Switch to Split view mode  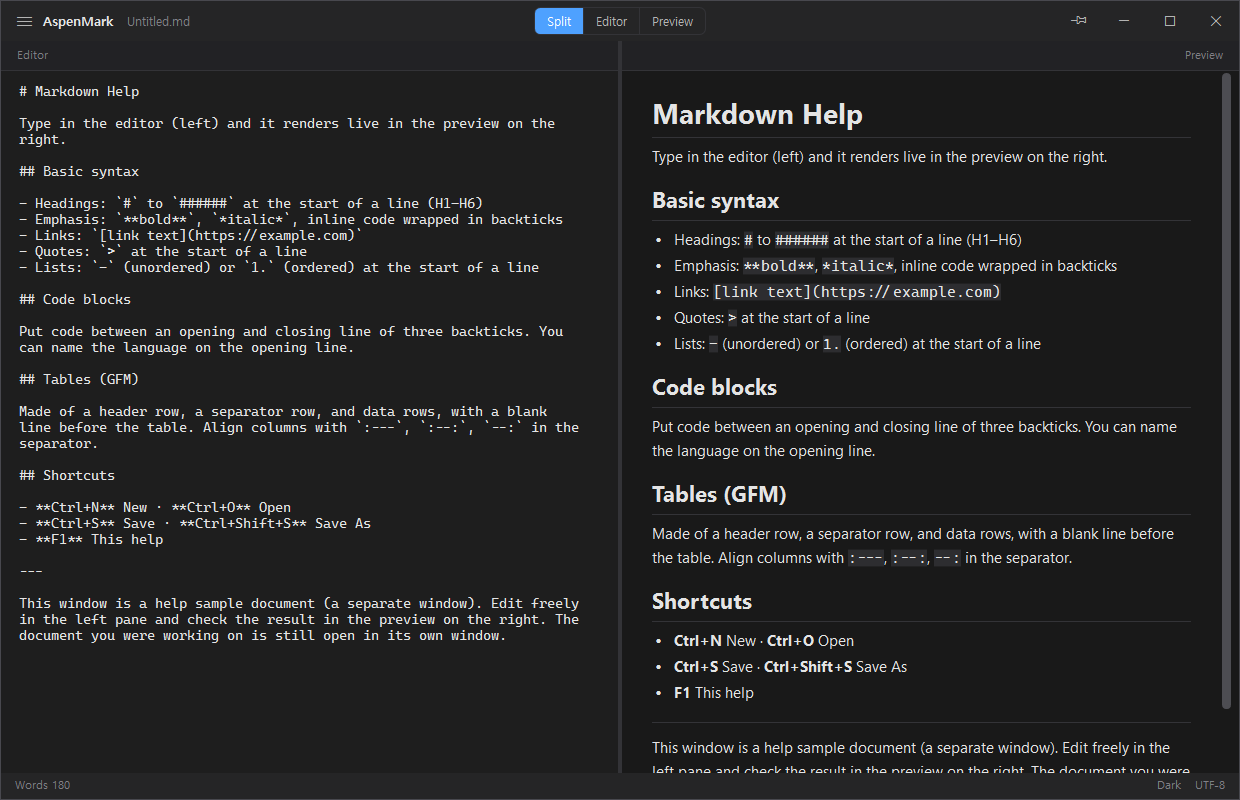559,21
